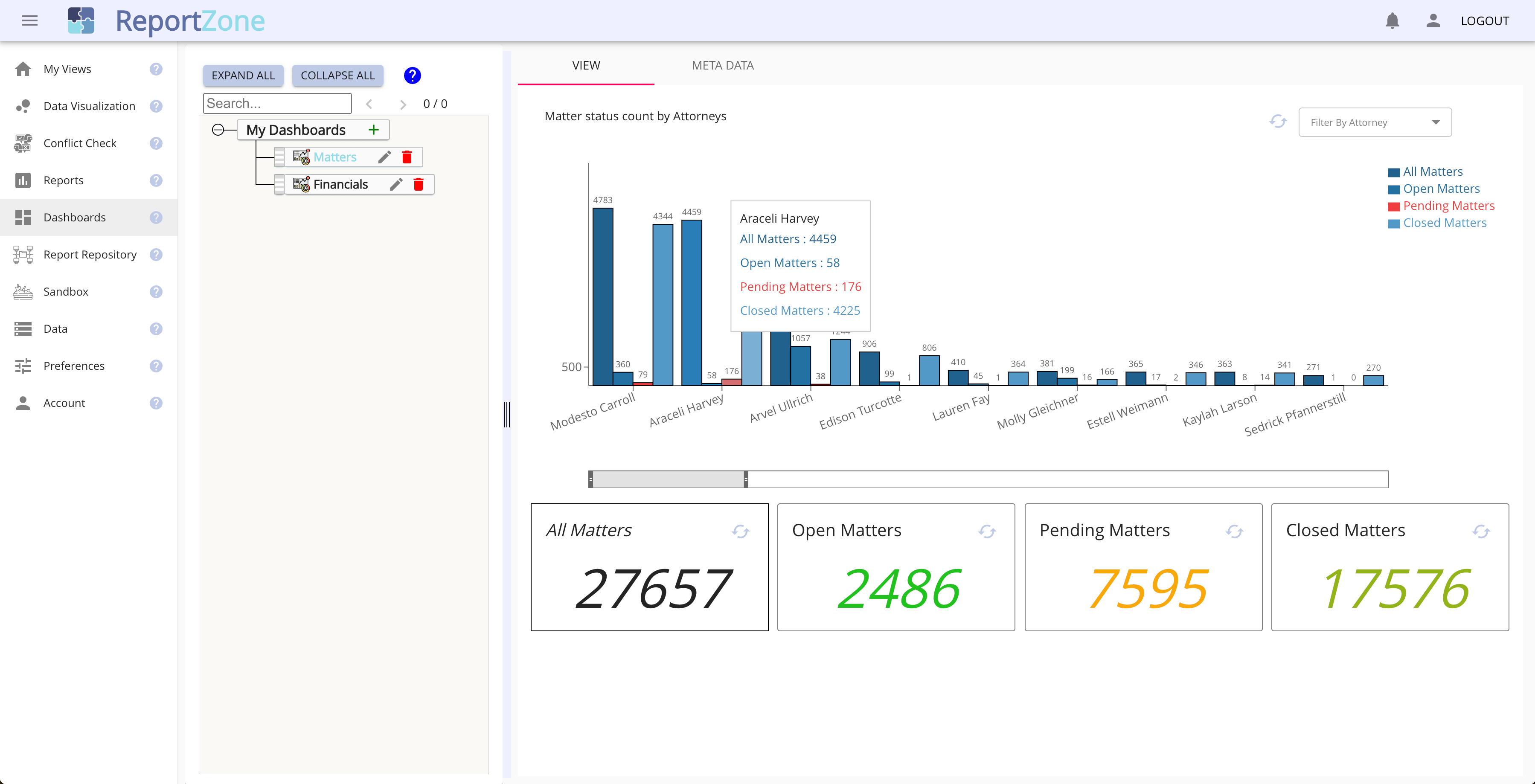Refresh the Open Matters card
This screenshot has height=784, width=1535.
(x=987, y=531)
